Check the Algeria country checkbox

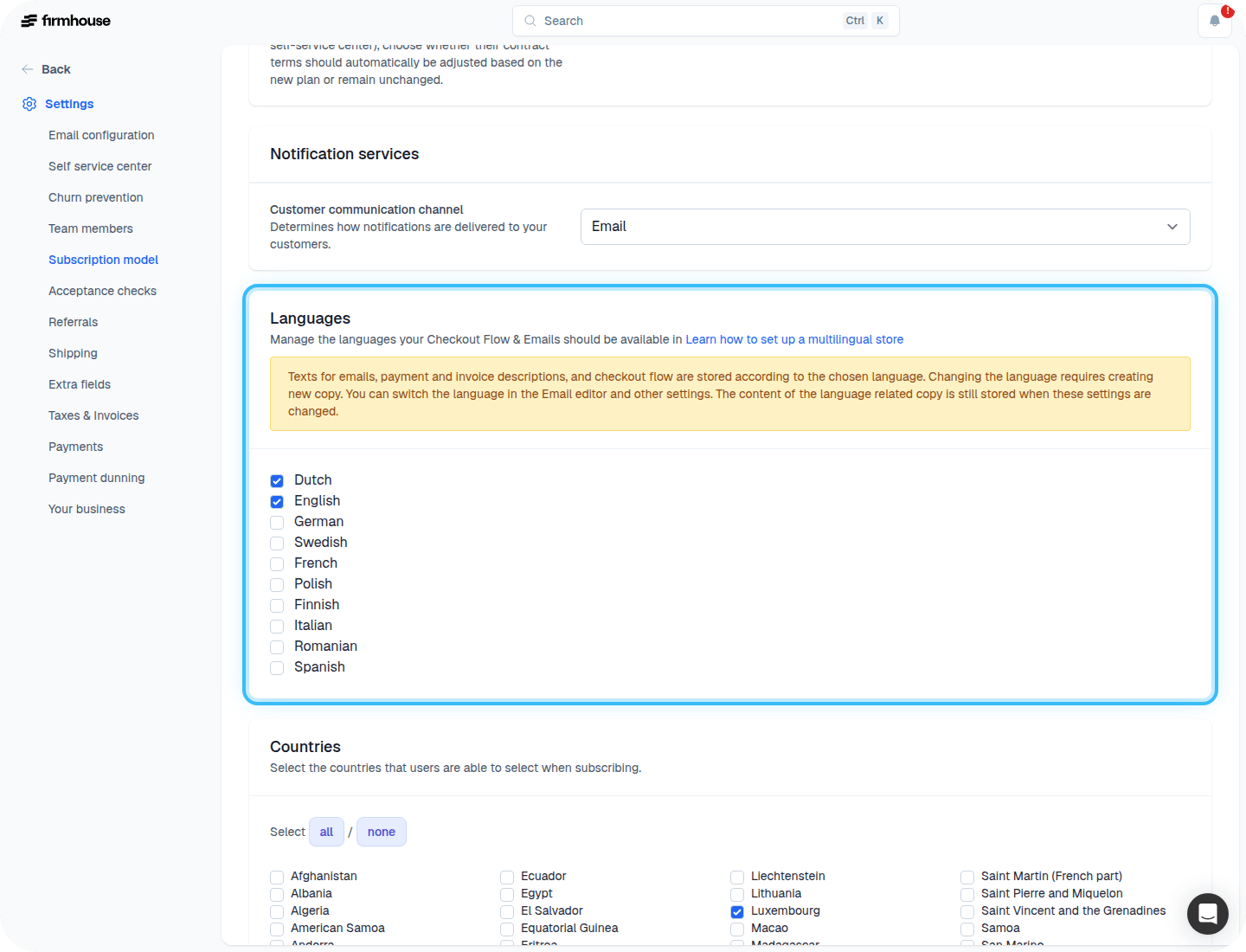[x=277, y=912]
